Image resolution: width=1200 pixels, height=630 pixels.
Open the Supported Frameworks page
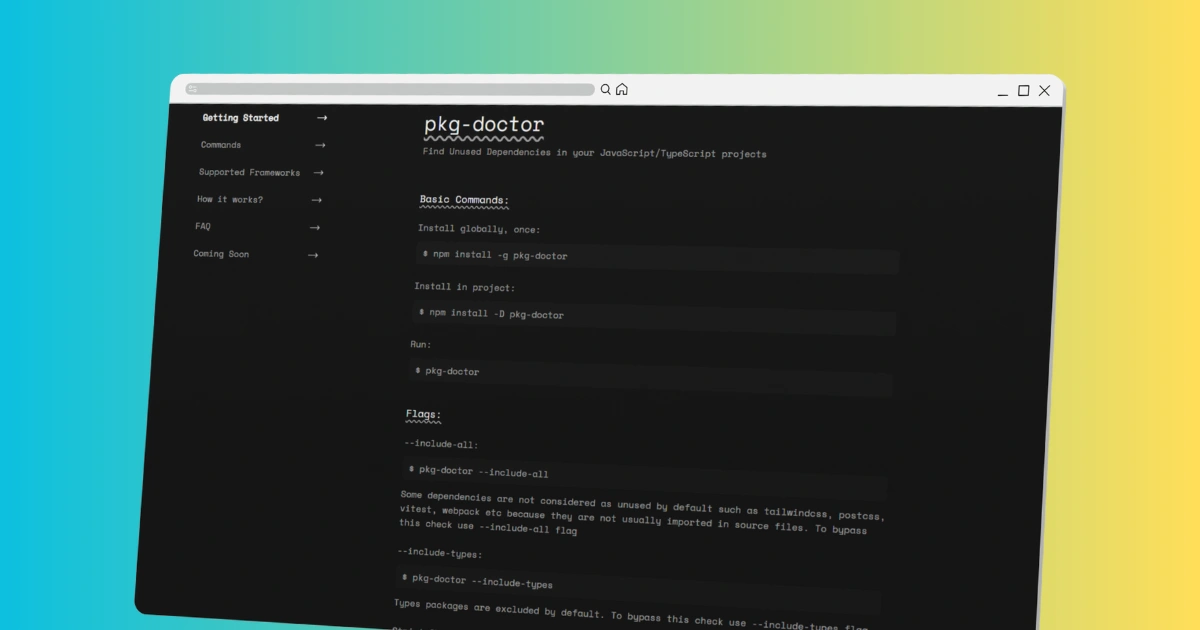coord(249,172)
